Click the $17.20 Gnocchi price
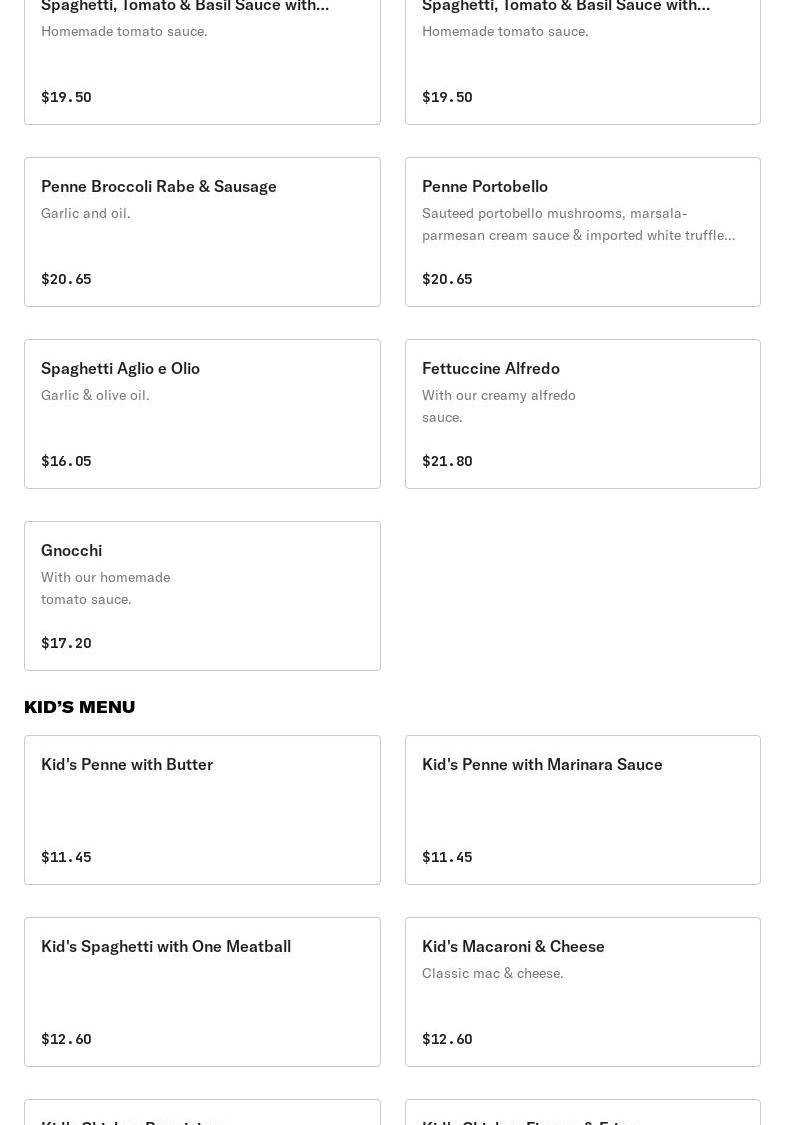 66,643
